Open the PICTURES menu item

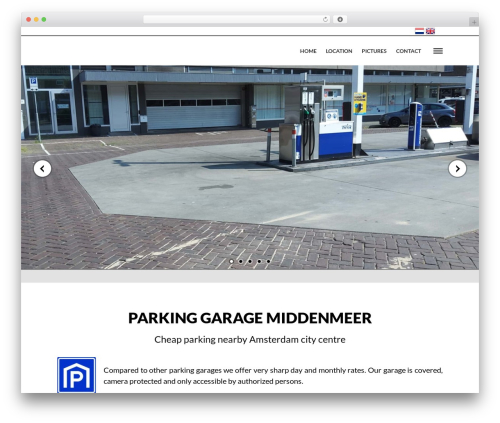point(374,51)
